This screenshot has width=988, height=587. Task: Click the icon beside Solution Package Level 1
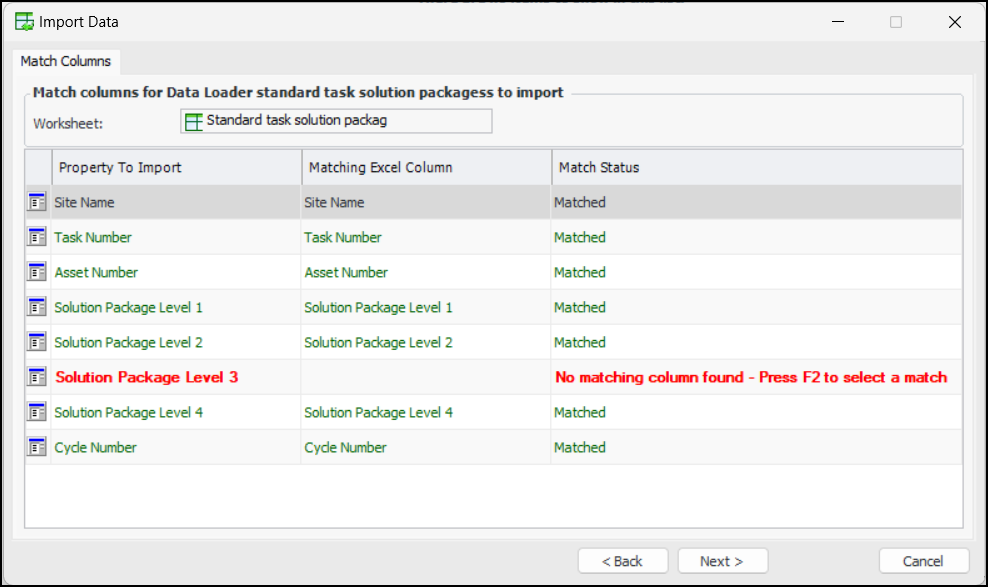(37, 307)
